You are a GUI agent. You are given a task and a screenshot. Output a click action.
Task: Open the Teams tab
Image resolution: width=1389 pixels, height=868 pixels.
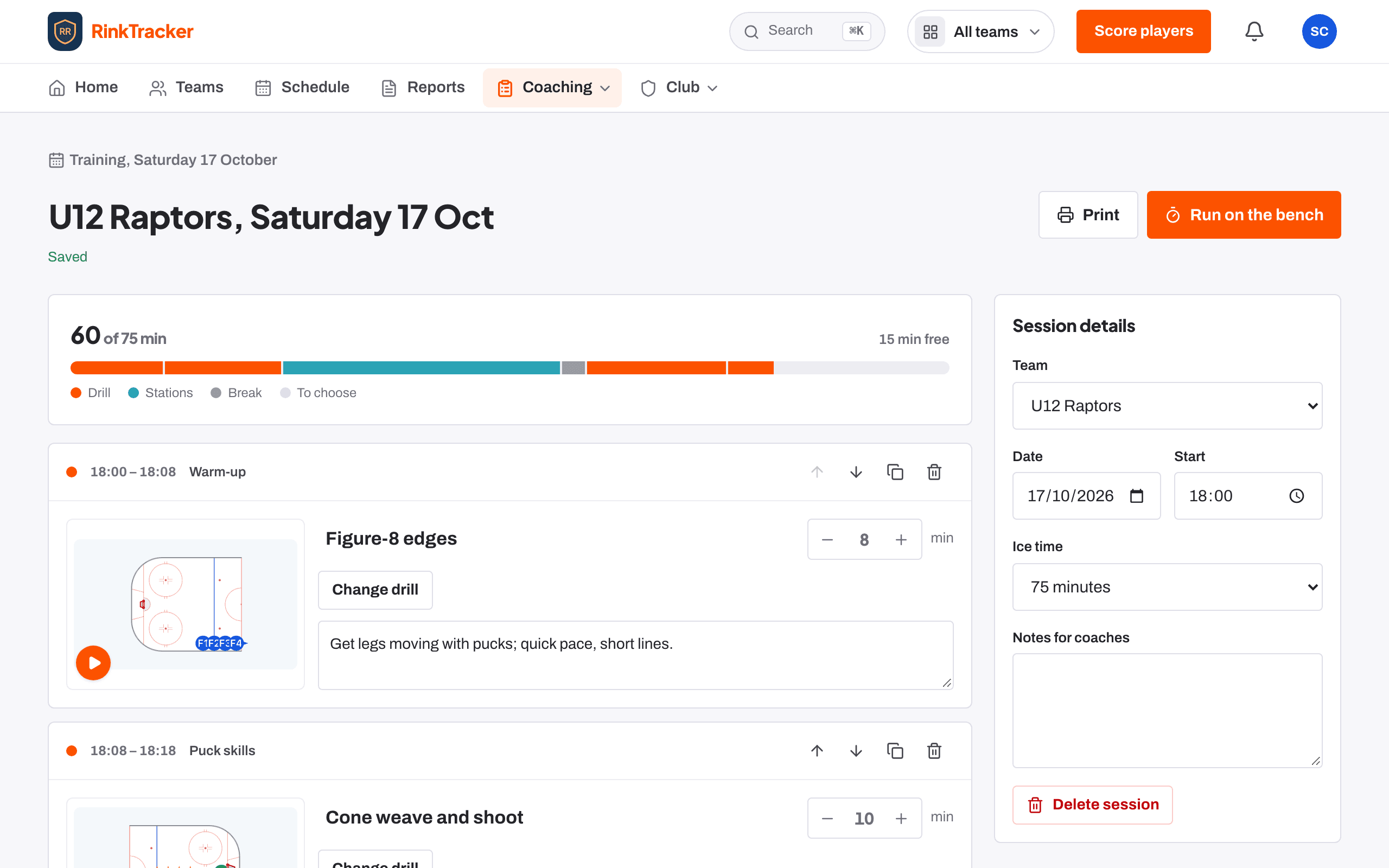pyautogui.click(x=187, y=87)
